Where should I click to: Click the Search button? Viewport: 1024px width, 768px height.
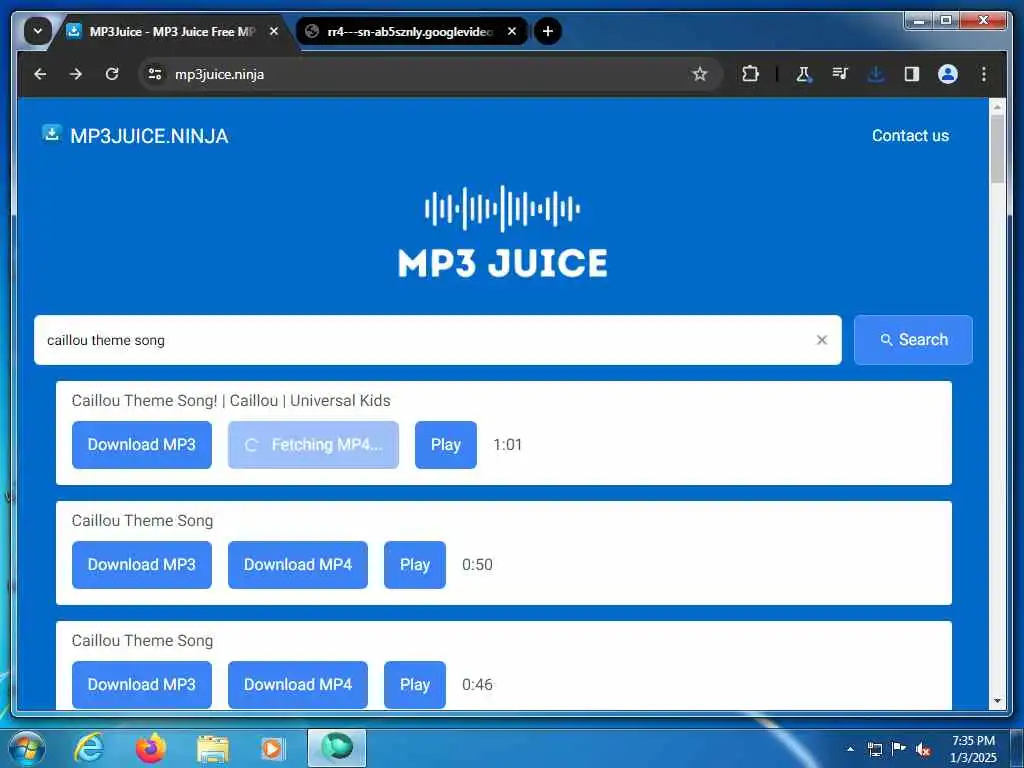coord(913,340)
